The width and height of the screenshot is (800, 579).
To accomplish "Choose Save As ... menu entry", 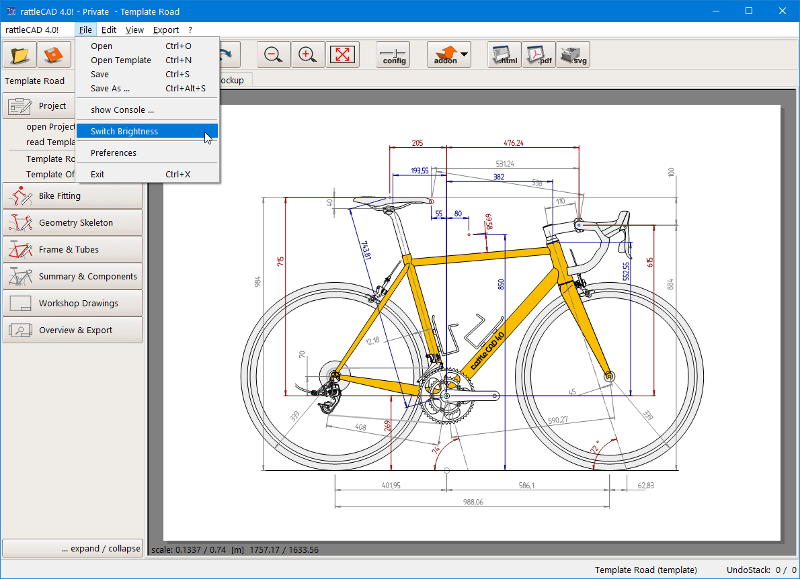I will pos(147,89).
